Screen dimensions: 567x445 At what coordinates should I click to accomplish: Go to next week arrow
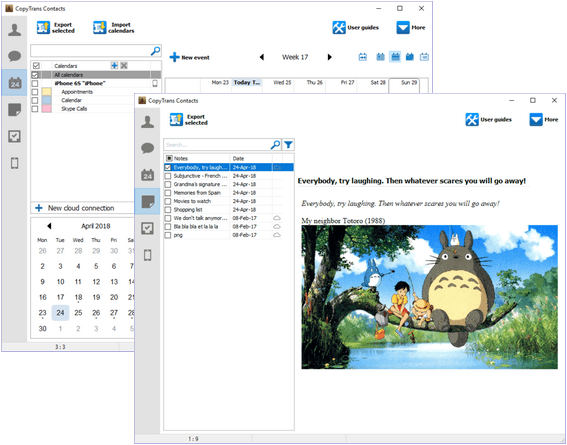point(329,57)
